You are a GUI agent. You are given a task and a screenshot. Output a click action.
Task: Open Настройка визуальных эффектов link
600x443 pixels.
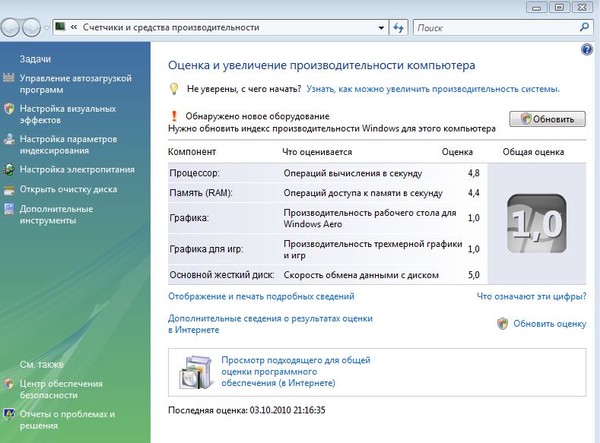point(68,114)
